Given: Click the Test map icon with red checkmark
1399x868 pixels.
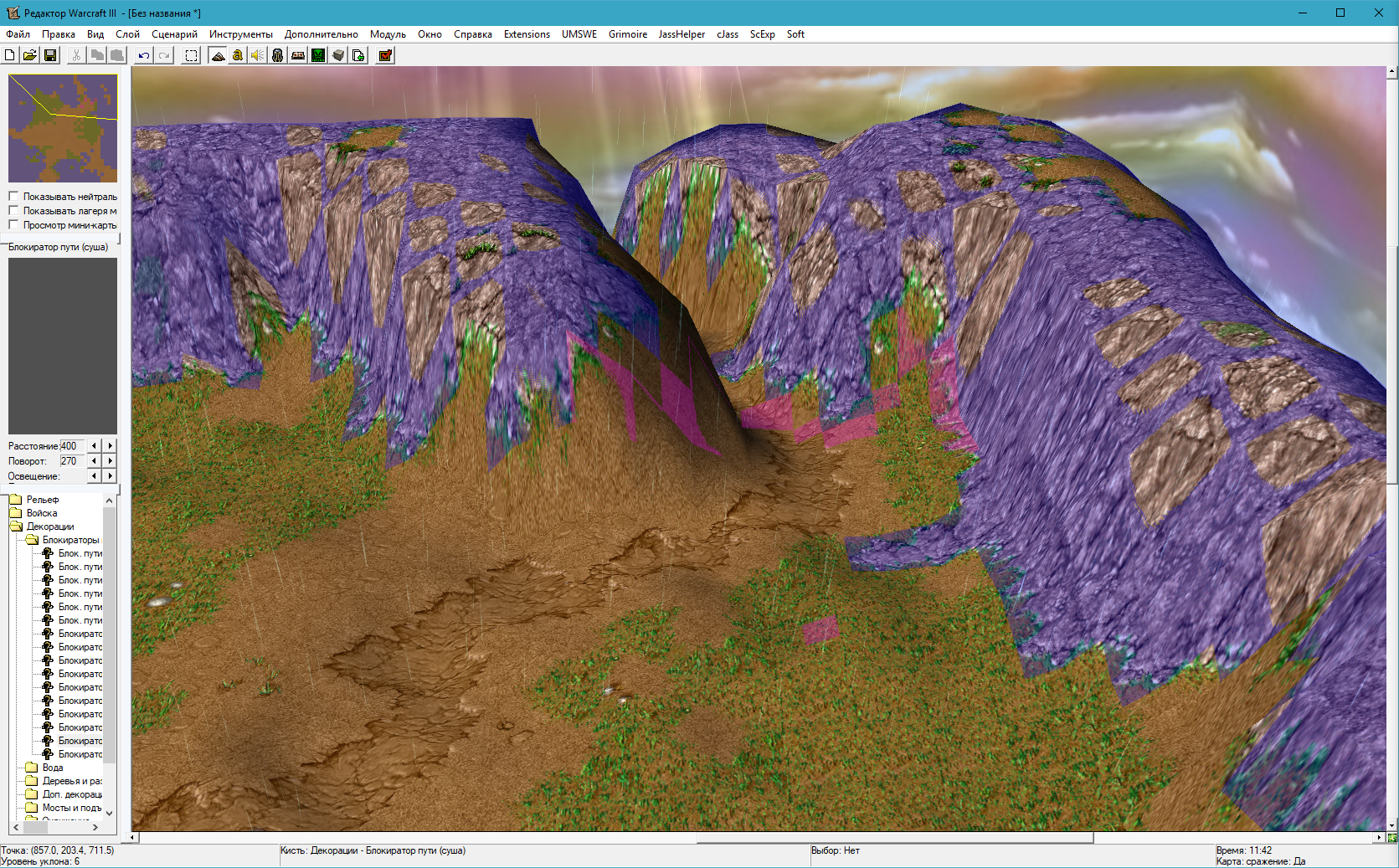Looking at the screenshot, I should click(385, 55).
